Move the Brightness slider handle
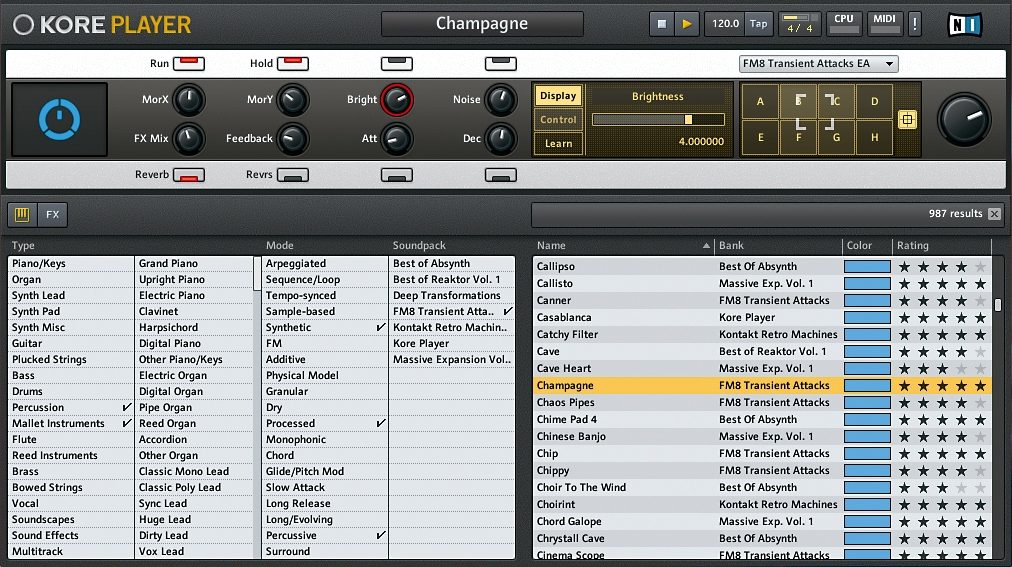Viewport: 1012px width, 567px height. (x=689, y=119)
